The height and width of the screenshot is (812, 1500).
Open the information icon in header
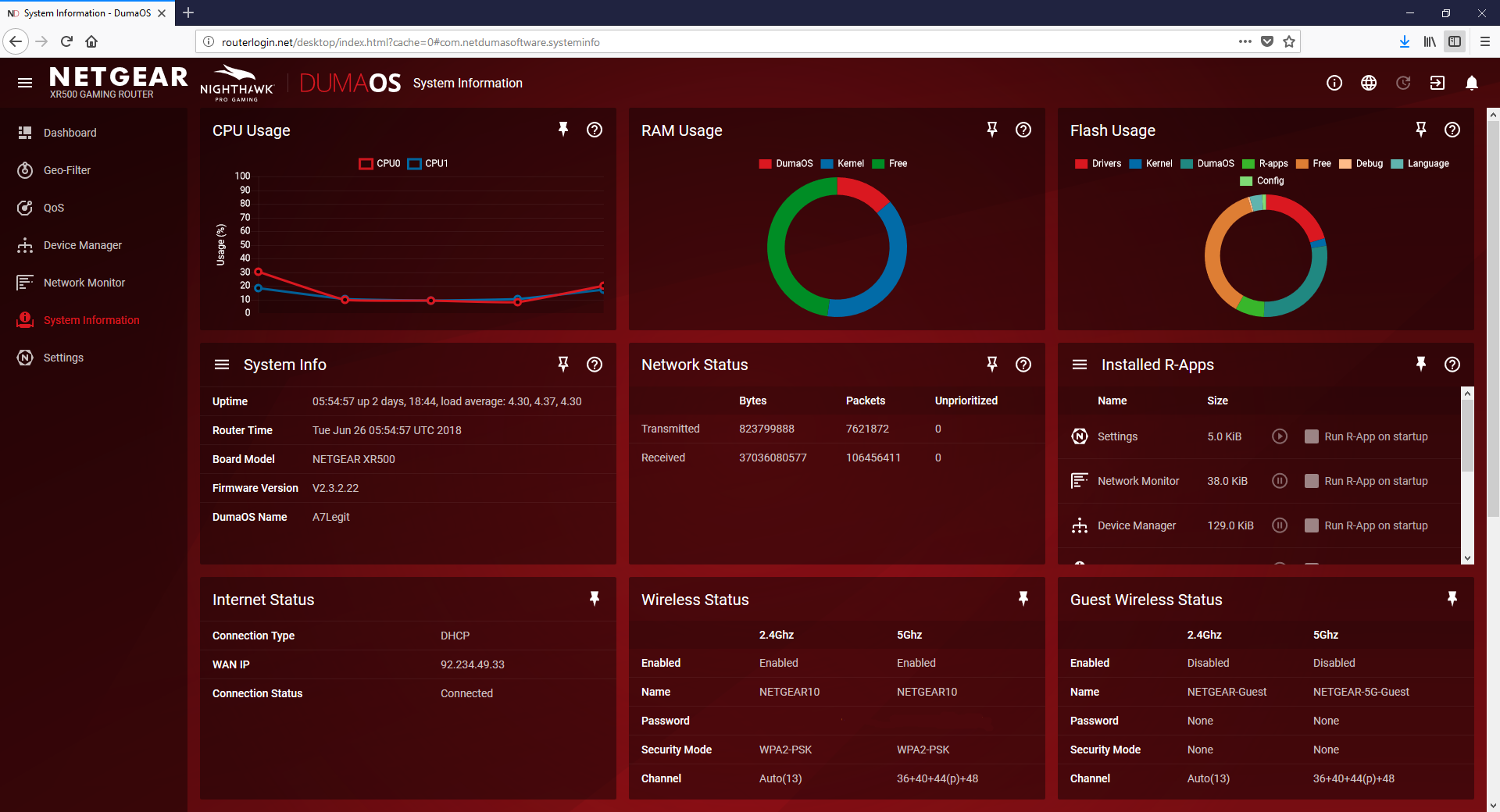(1334, 83)
